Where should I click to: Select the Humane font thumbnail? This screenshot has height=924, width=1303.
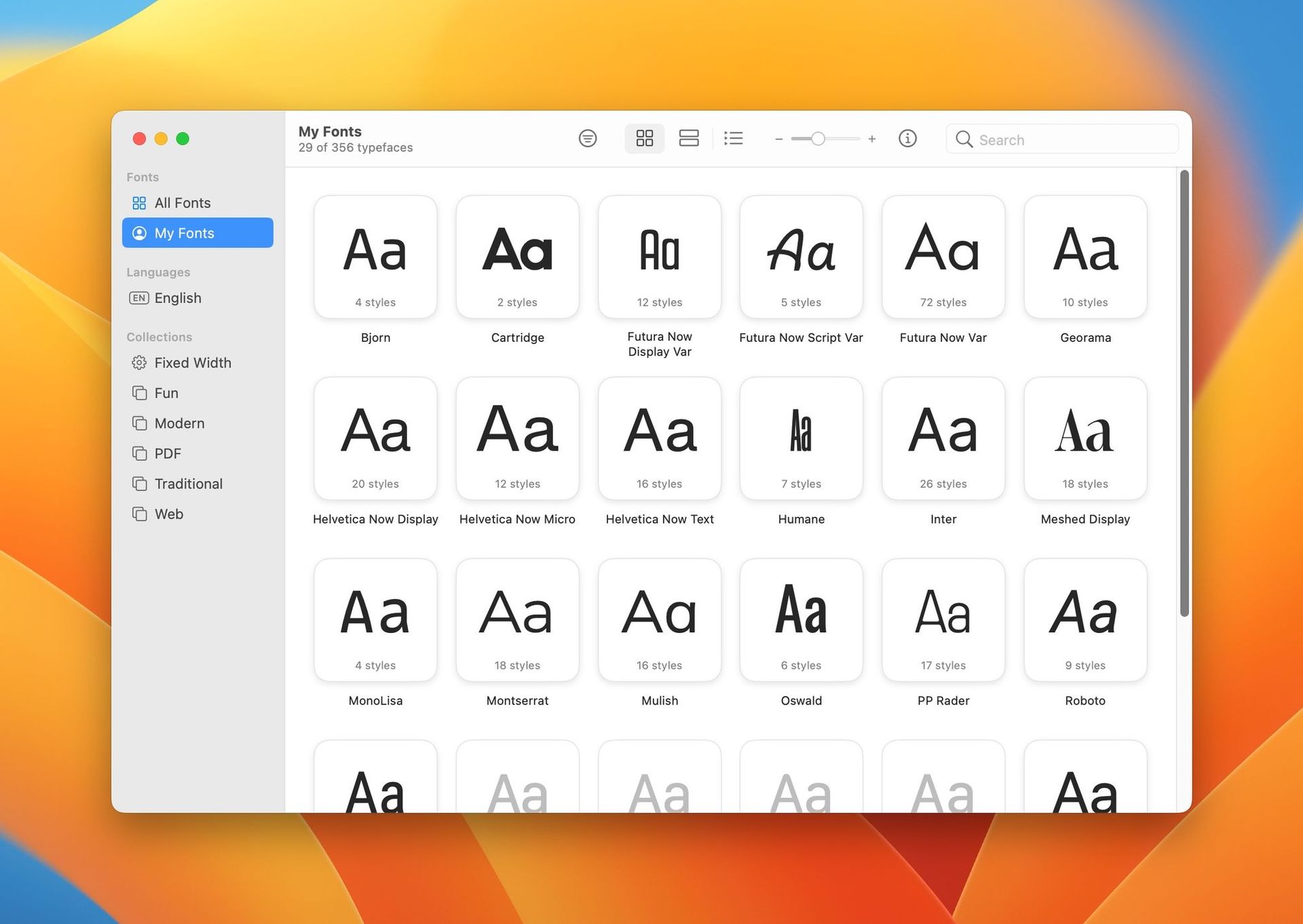click(x=801, y=439)
